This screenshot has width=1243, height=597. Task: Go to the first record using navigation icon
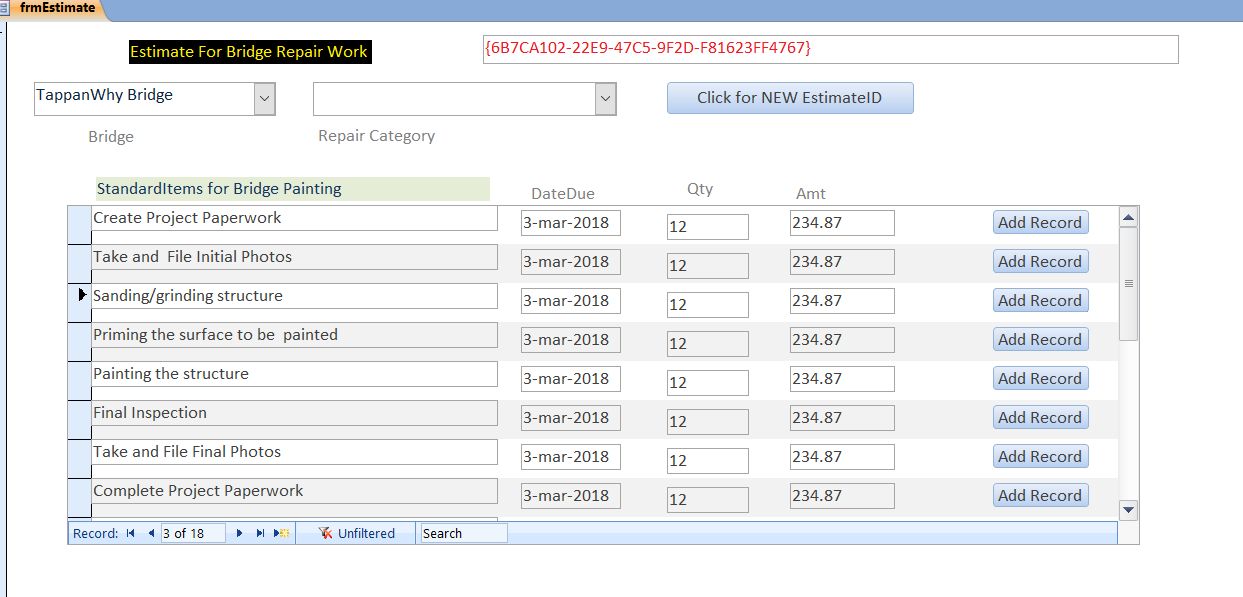click(x=129, y=532)
